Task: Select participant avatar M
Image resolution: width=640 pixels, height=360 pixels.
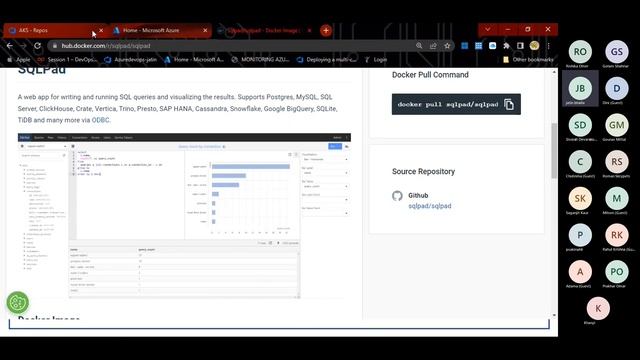Action: click(617, 199)
